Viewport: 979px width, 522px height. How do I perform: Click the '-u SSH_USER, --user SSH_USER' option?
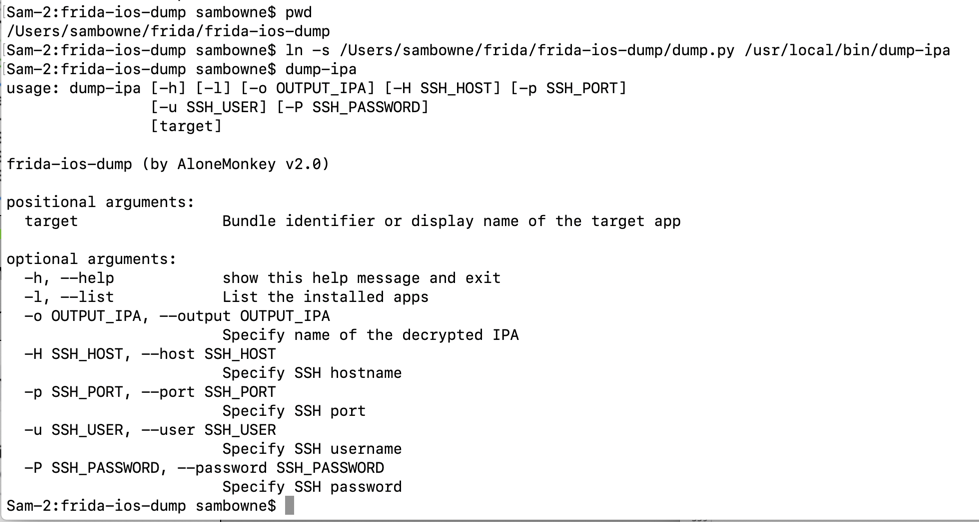[x=150, y=430]
